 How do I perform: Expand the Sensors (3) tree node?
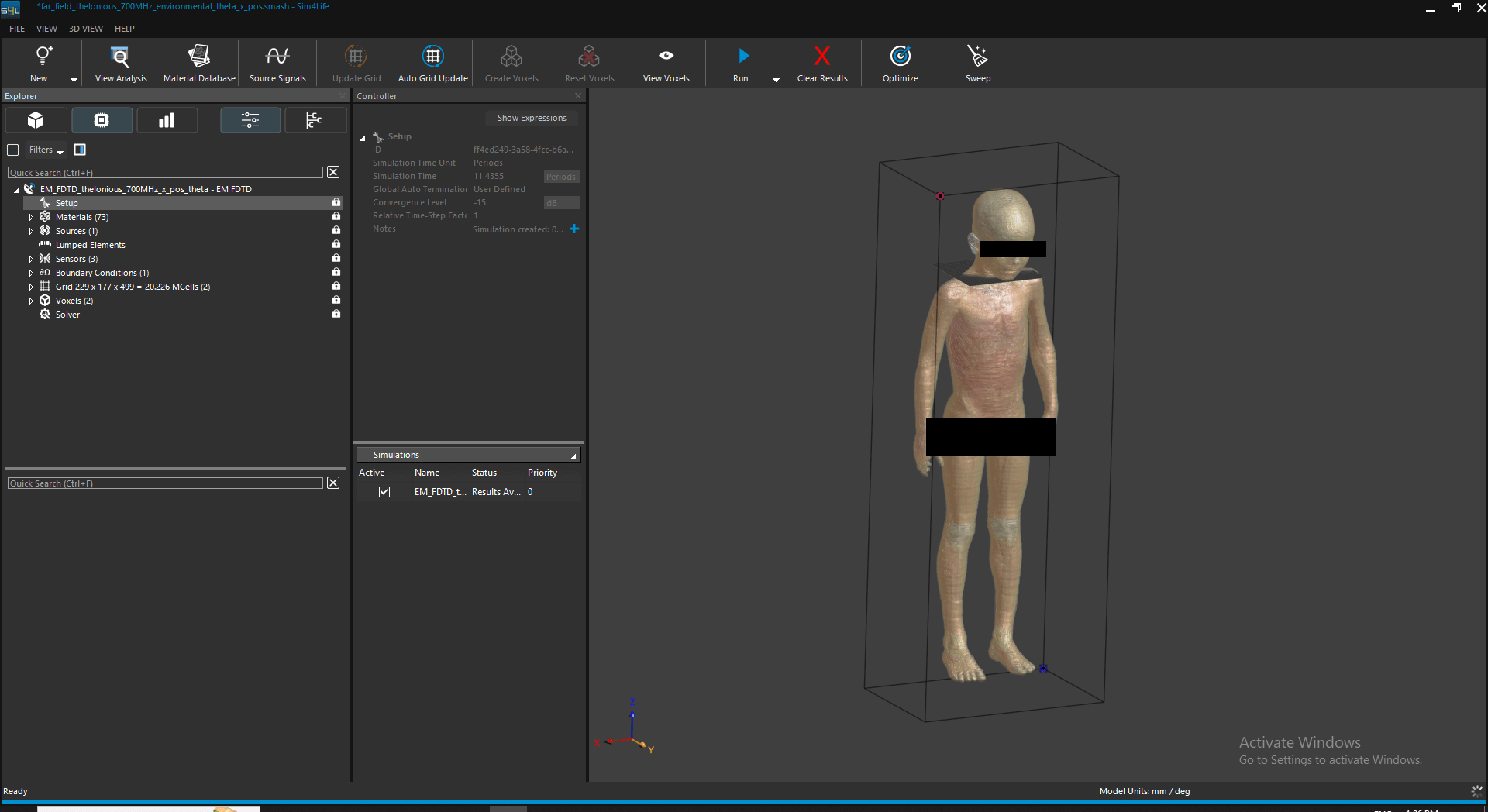pyautogui.click(x=31, y=258)
